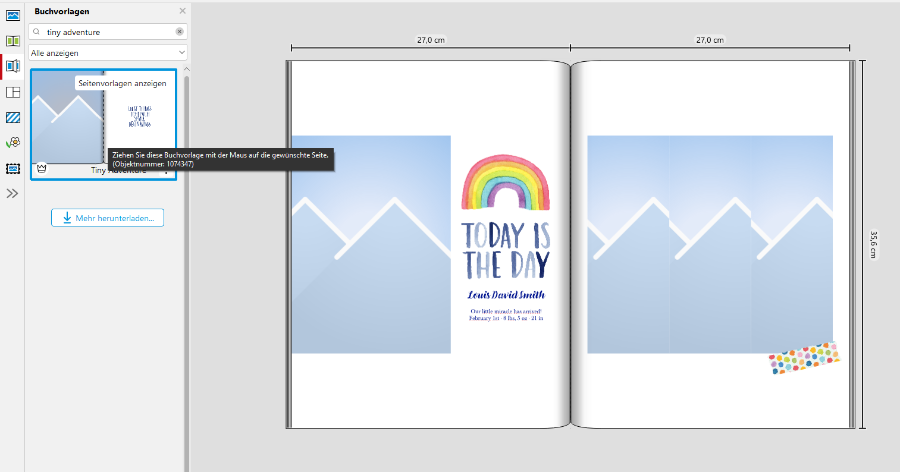Clear the tiny adventure search text
The height and width of the screenshot is (472, 900).
[180, 32]
